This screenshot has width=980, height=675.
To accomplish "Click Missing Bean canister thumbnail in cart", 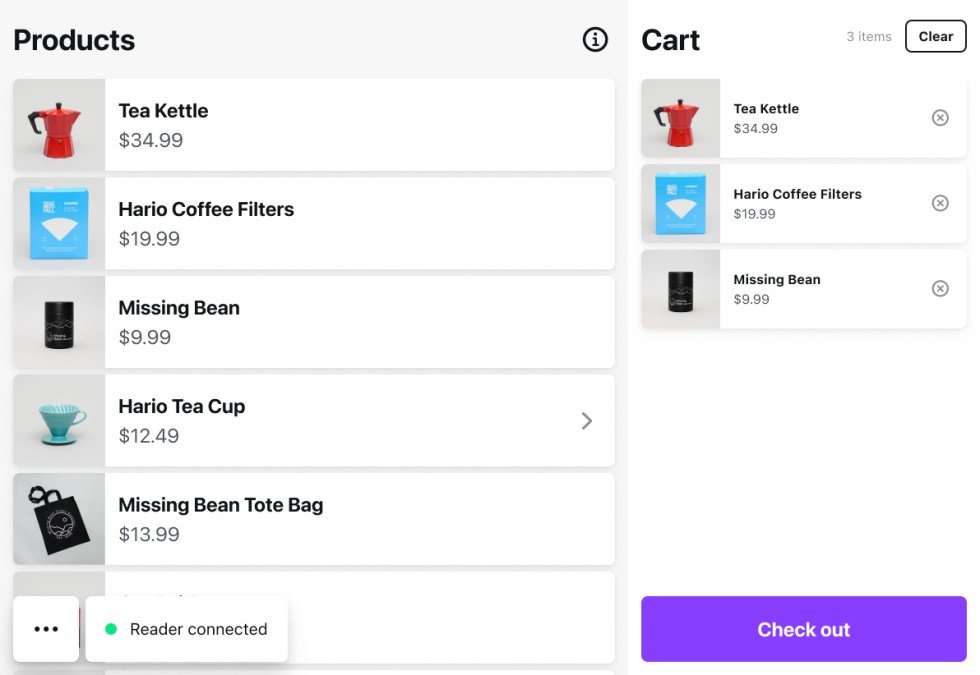I will click(681, 289).
